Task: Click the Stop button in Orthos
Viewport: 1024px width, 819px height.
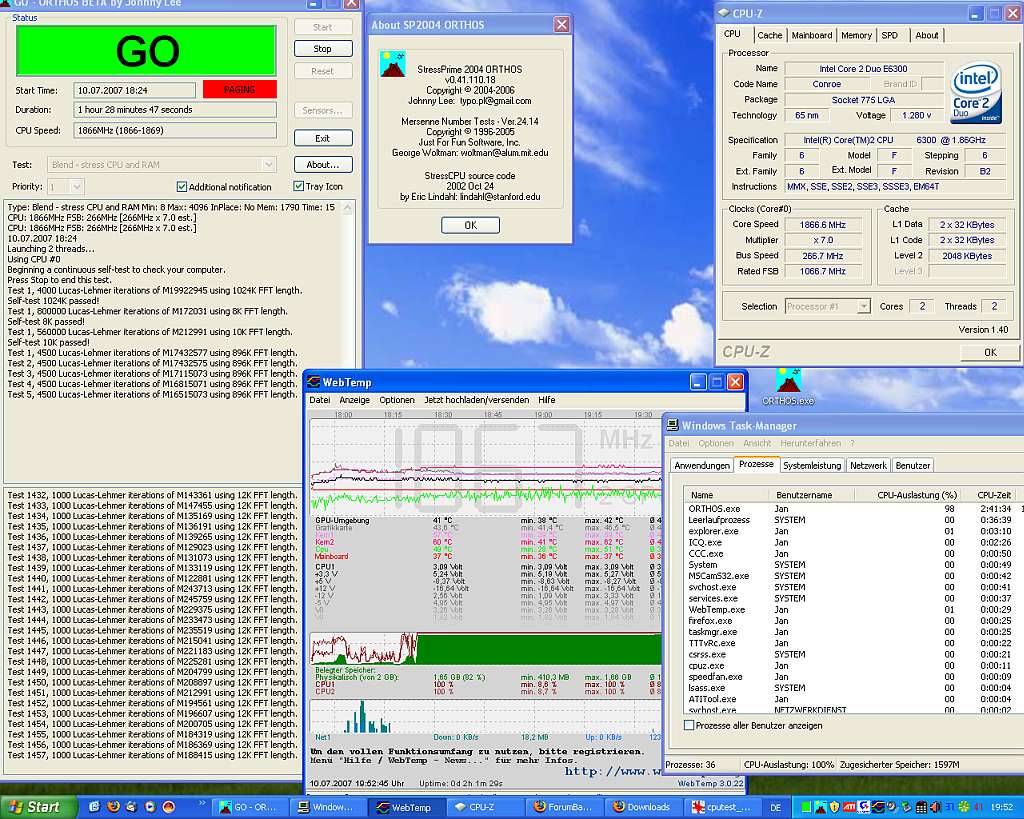Action: (323, 49)
